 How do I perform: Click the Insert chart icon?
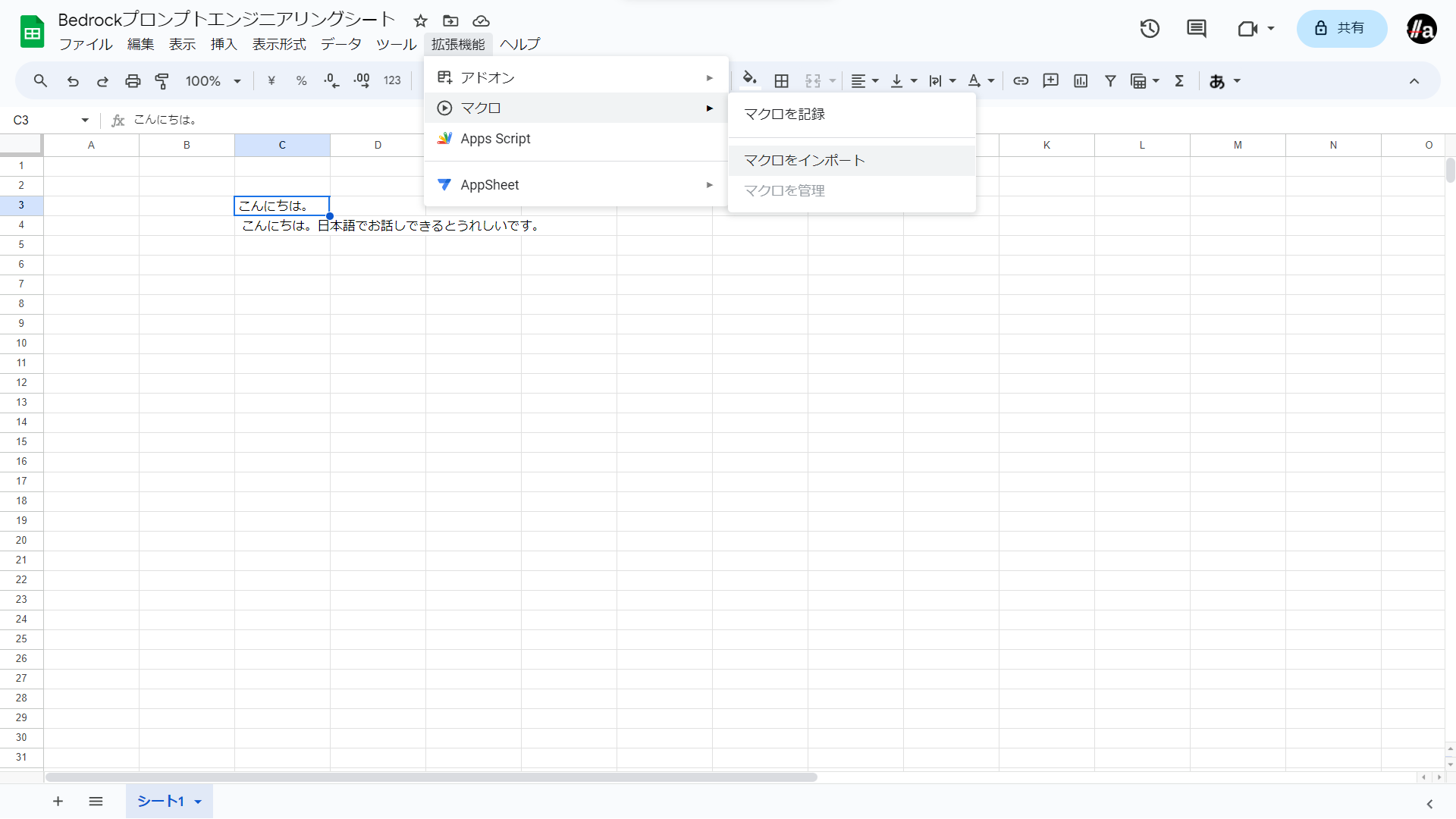point(1081,81)
